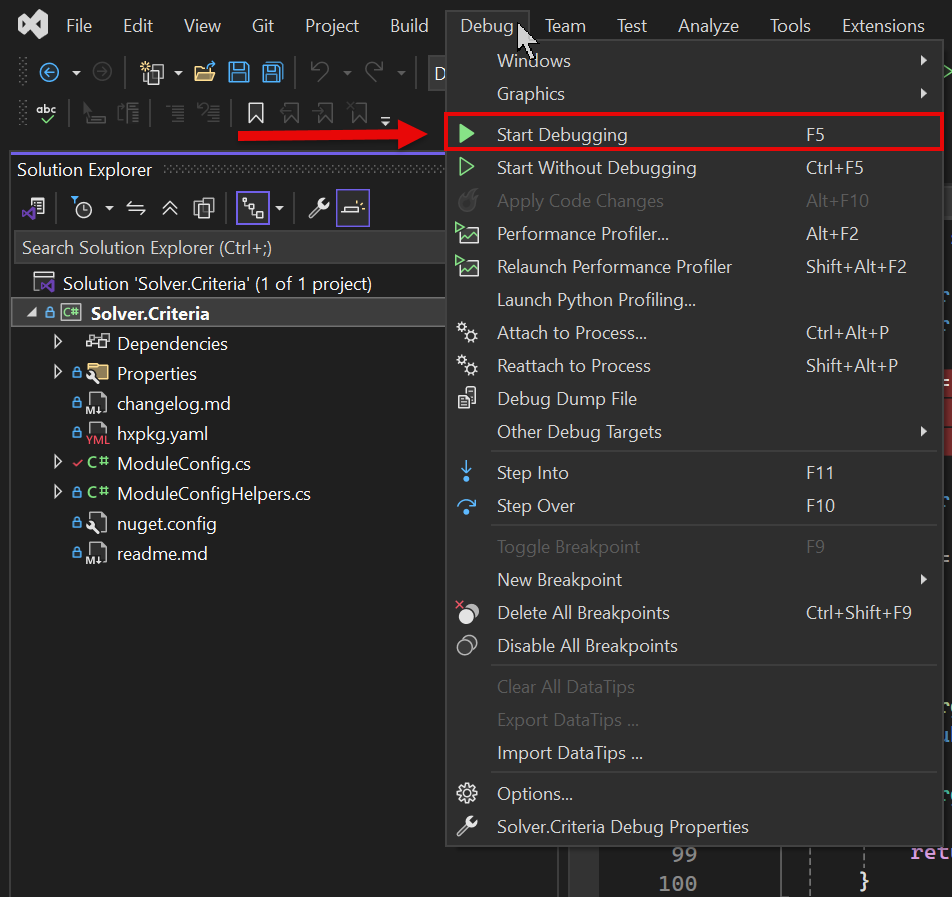The width and height of the screenshot is (952, 897).
Task: Select Start Debugging menu item
Action: coord(693,134)
